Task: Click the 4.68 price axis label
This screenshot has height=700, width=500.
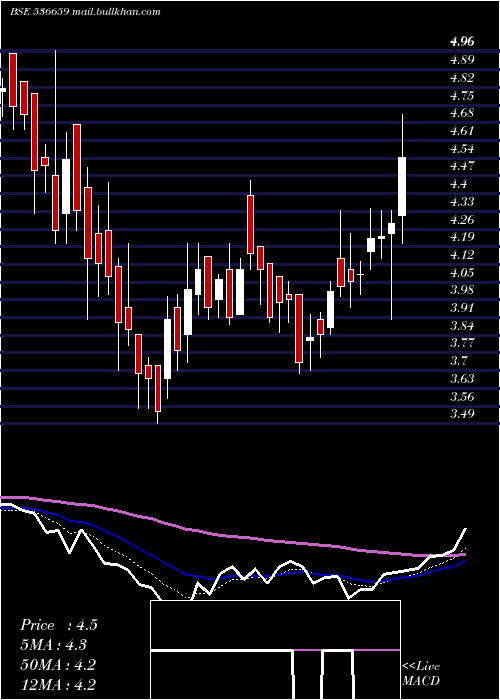Action: point(462,113)
